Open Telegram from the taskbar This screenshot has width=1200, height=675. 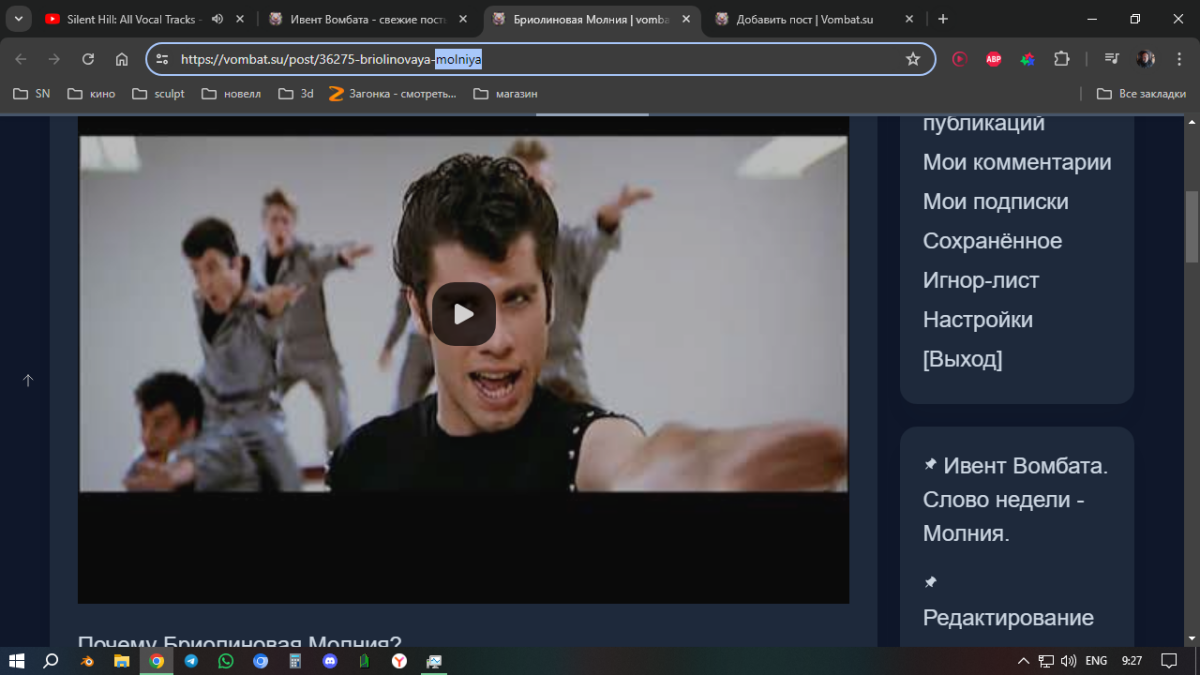click(x=191, y=661)
